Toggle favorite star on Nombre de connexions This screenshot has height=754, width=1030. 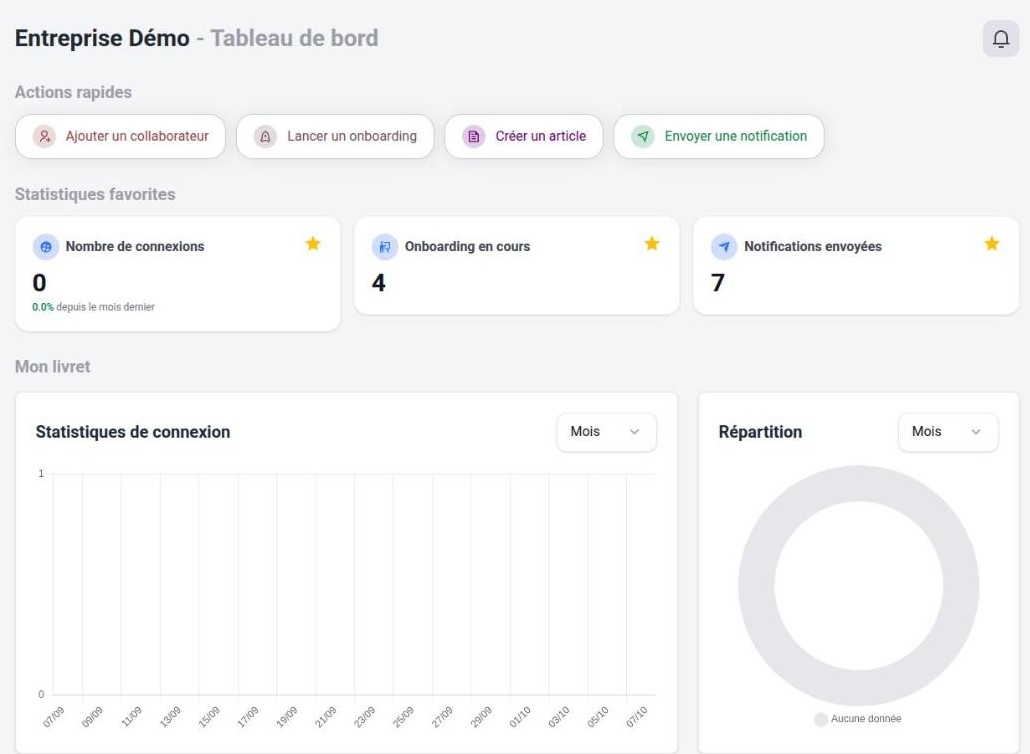coord(313,244)
